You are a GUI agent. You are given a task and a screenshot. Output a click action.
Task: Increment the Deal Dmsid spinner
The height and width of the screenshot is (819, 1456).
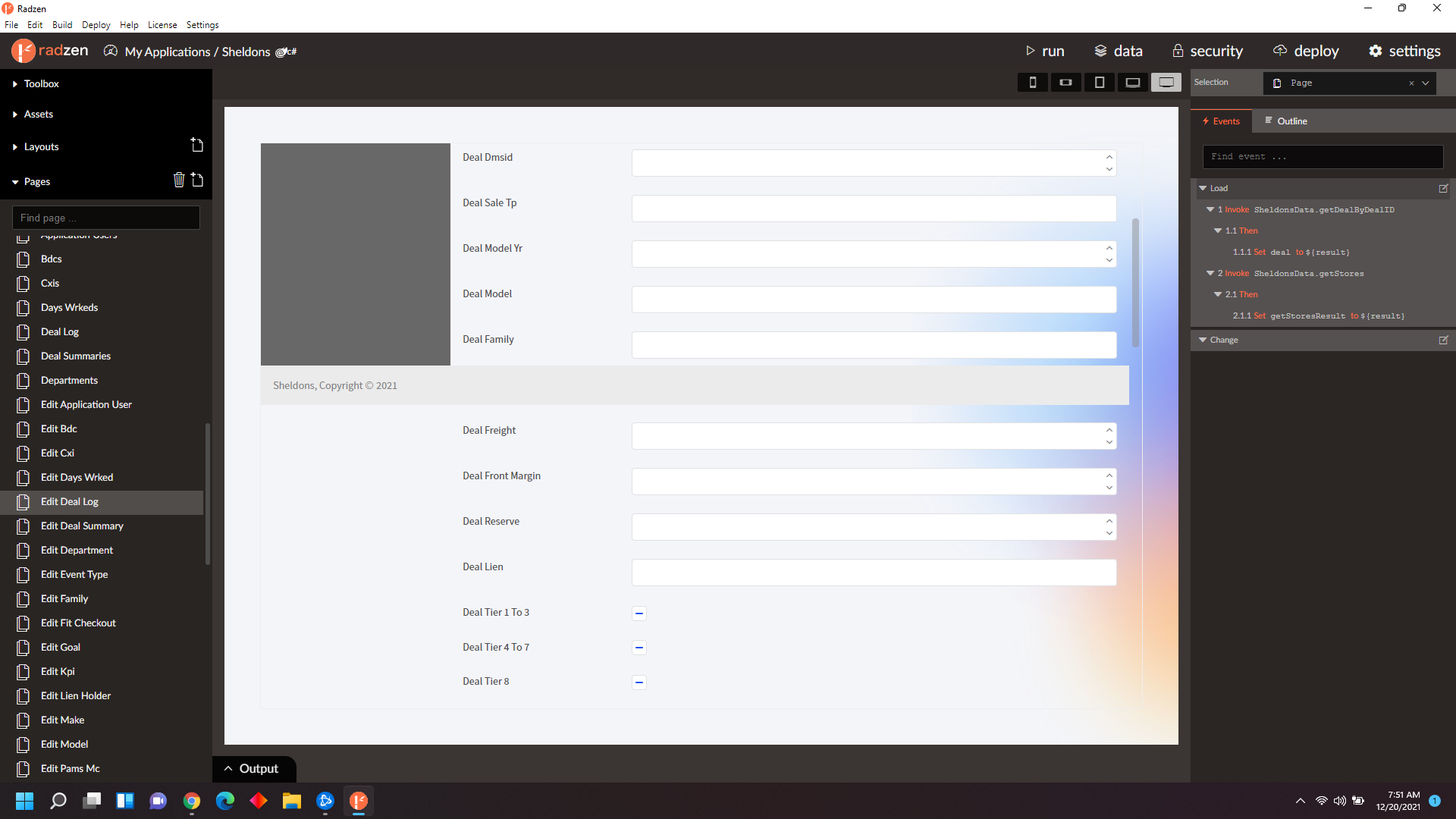click(1109, 157)
